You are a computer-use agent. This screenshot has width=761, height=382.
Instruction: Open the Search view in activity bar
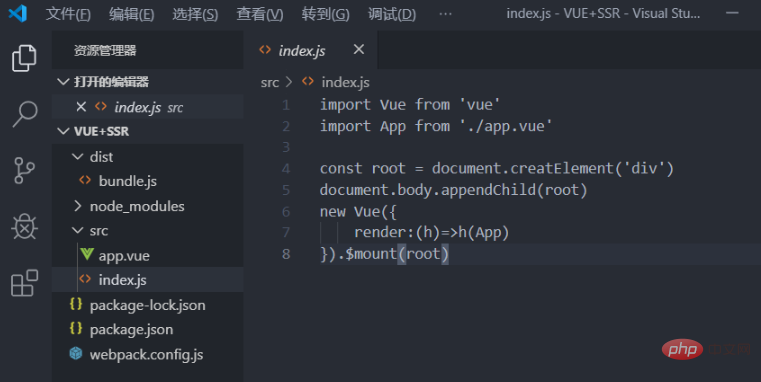24,115
